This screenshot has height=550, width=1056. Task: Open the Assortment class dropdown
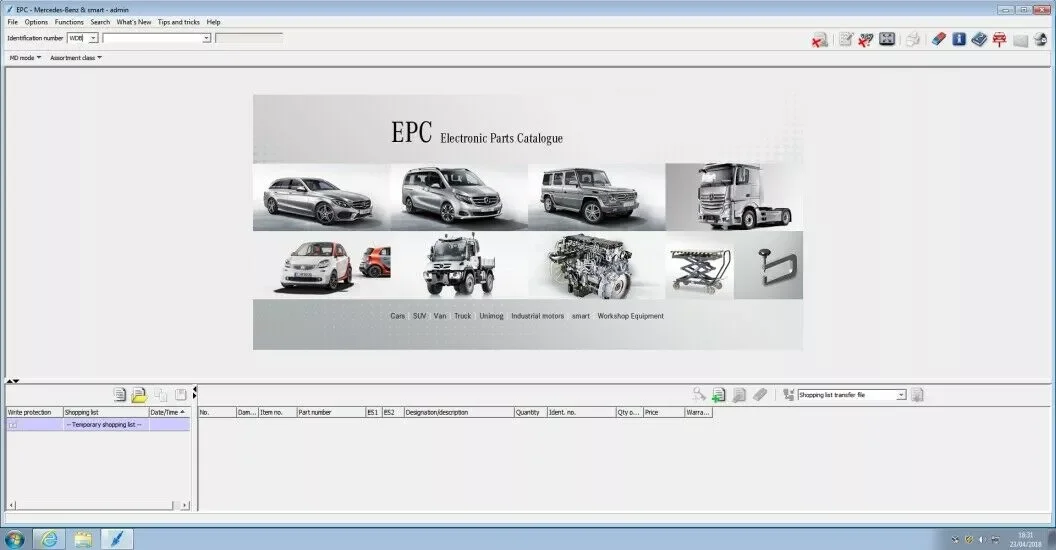(x=75, y=58)
